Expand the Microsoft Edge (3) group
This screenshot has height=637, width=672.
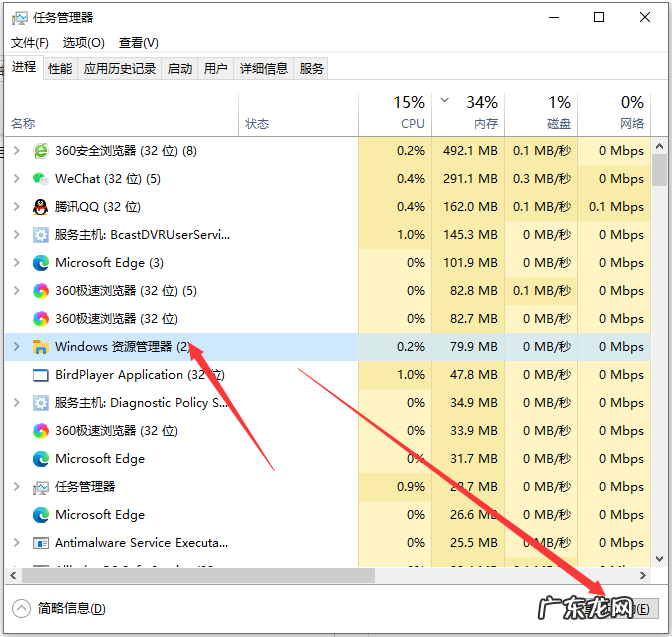click(x=17, y=263)
